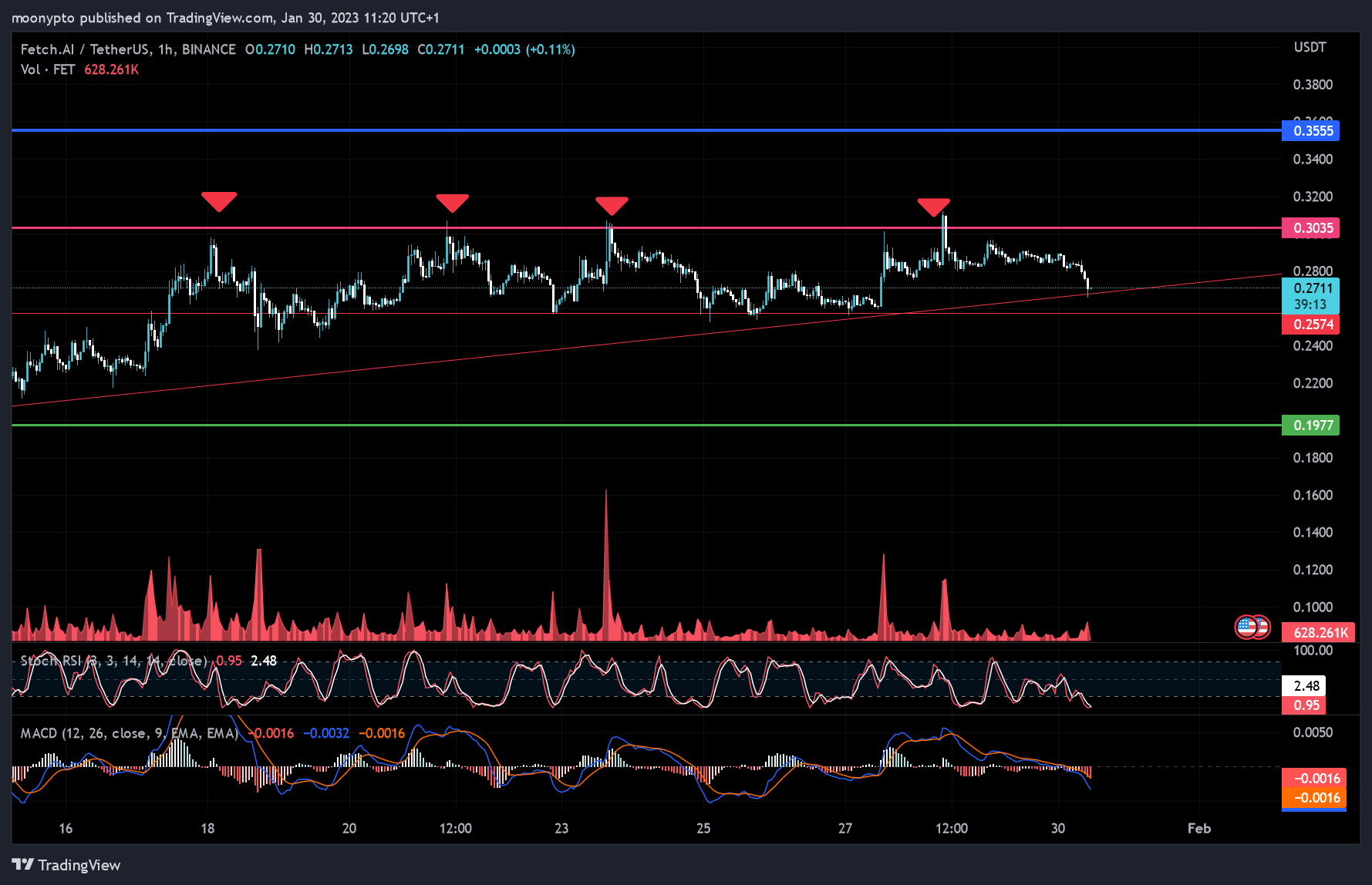Click the date label 16 on time axis
This screenshot has width=1372, height=885.
point(66,828)
